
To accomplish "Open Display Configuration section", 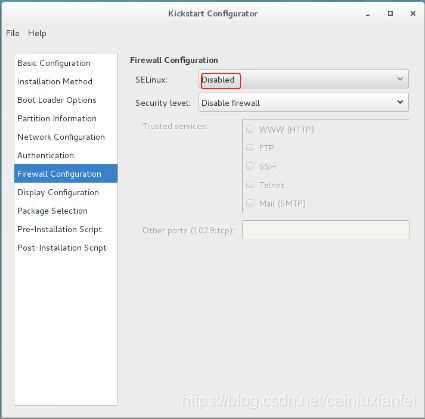I will click(x=66, y=192).
